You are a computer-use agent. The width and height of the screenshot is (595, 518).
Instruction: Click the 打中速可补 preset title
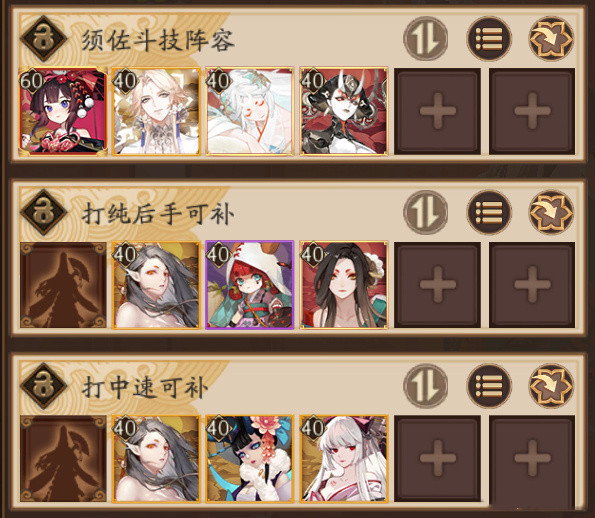click(x=145, y=387)
